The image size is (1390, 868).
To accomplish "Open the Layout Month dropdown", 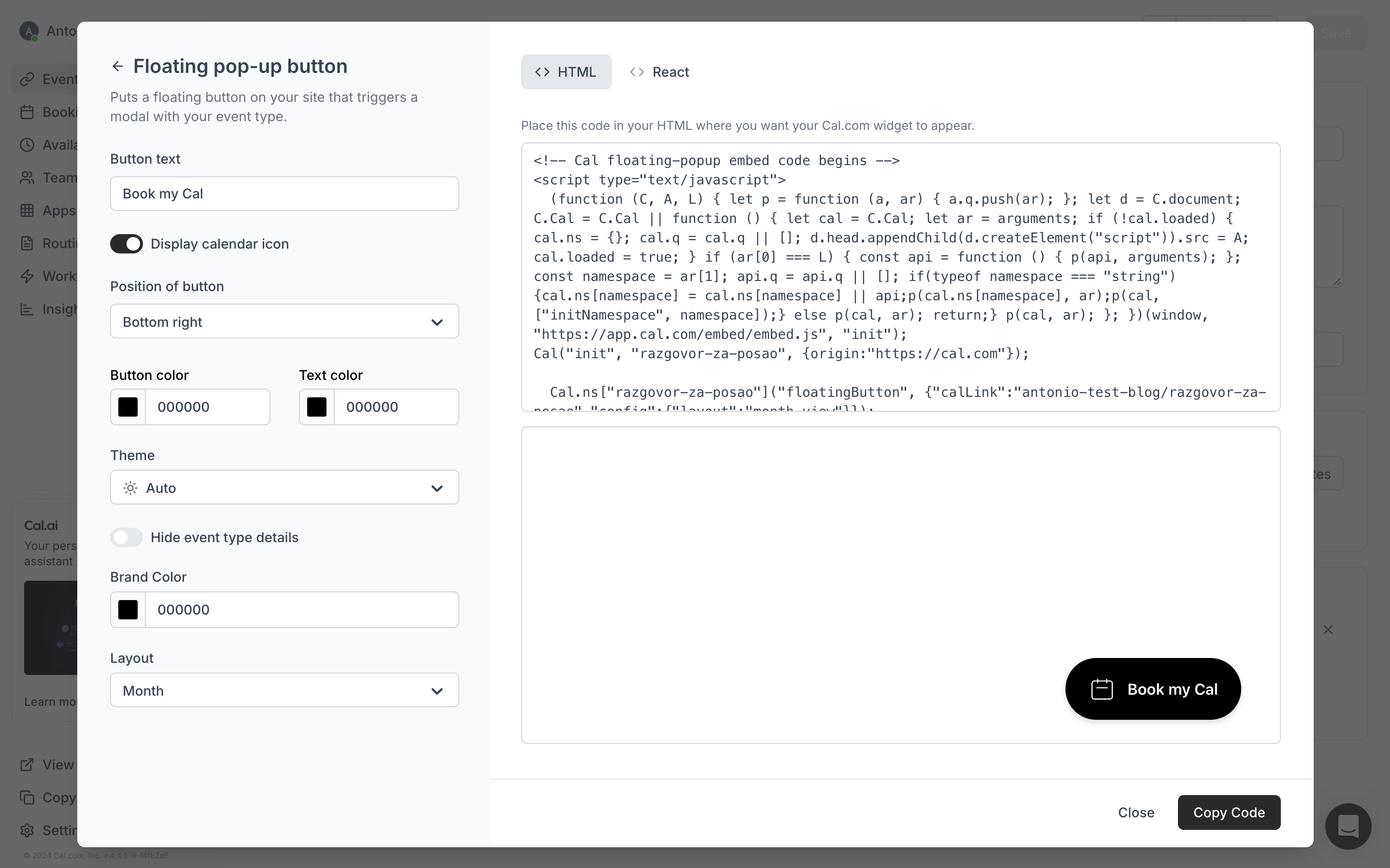I will (284, 690).
